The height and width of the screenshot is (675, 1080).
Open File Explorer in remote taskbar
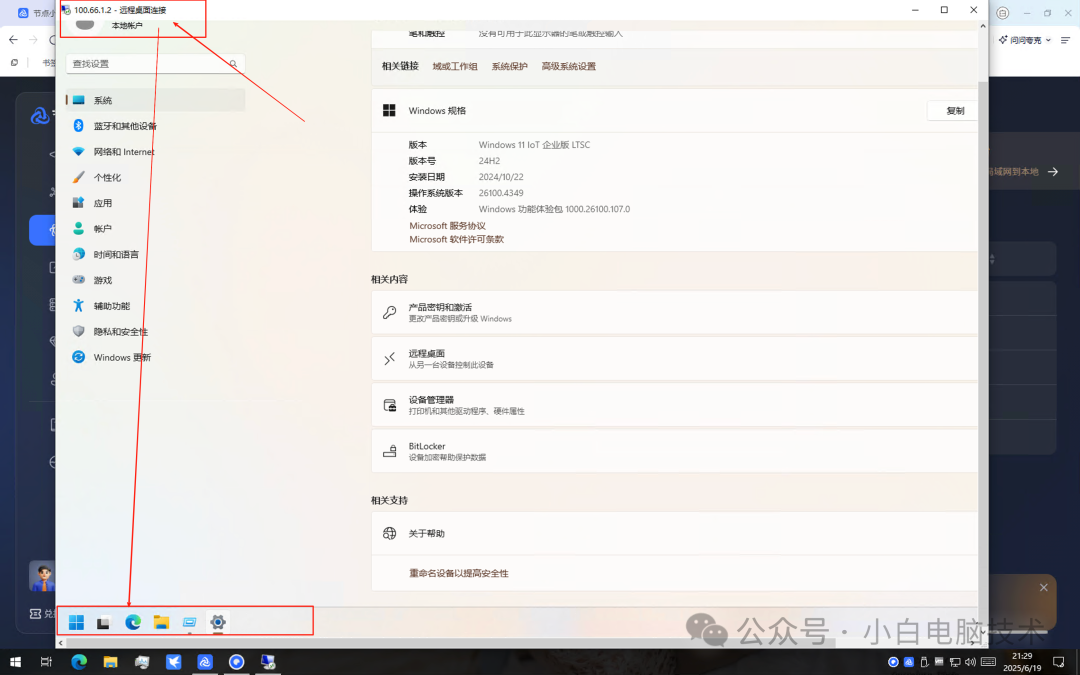[x=161, y=623]
